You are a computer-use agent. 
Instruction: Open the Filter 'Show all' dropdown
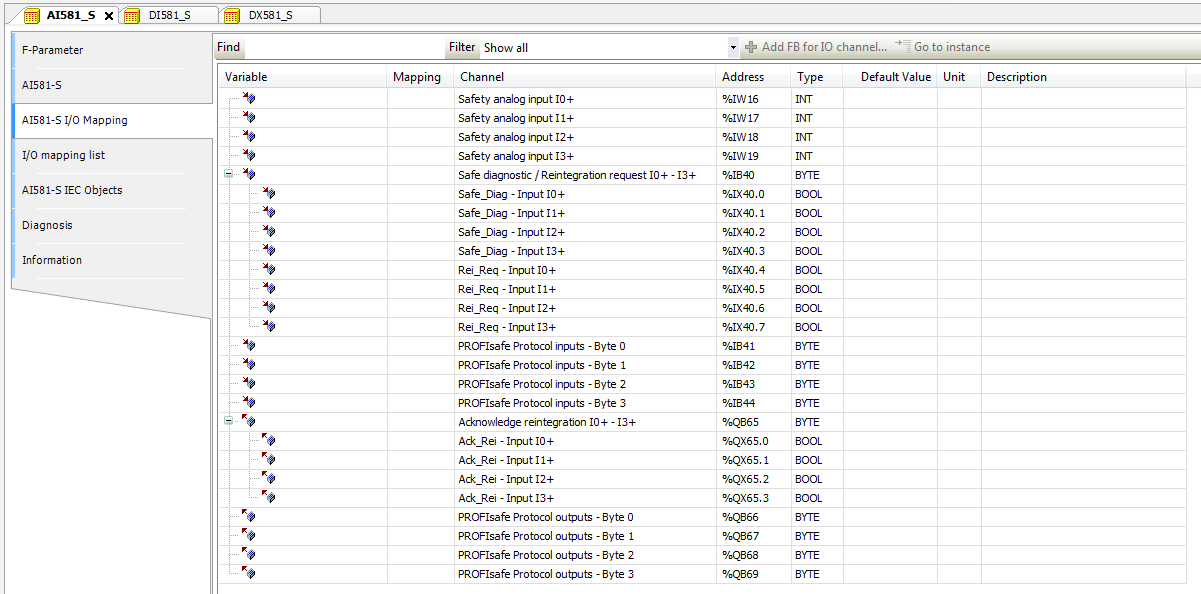pos(733,47)
